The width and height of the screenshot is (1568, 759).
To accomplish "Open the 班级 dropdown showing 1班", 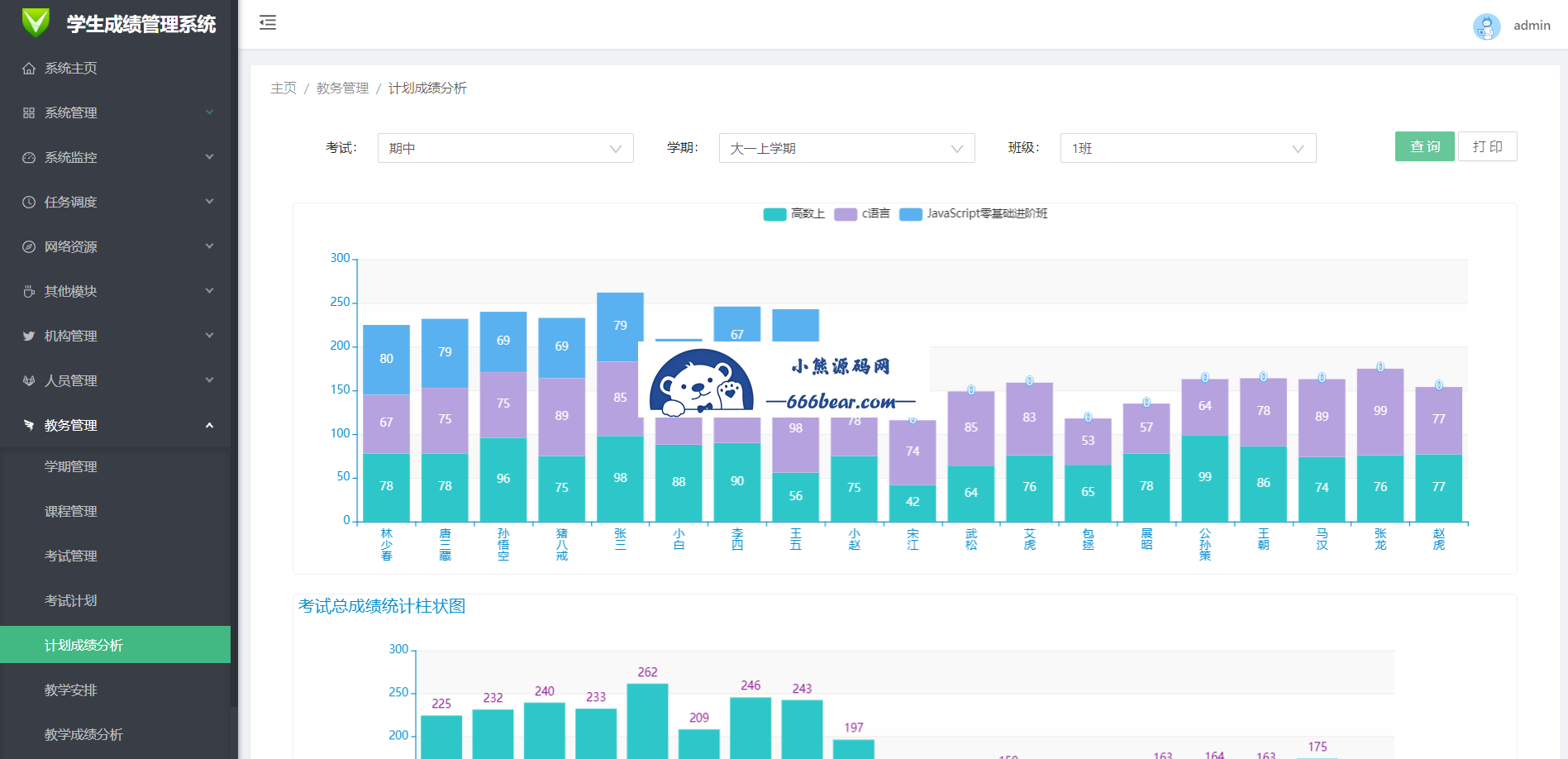I will 1189,148.
